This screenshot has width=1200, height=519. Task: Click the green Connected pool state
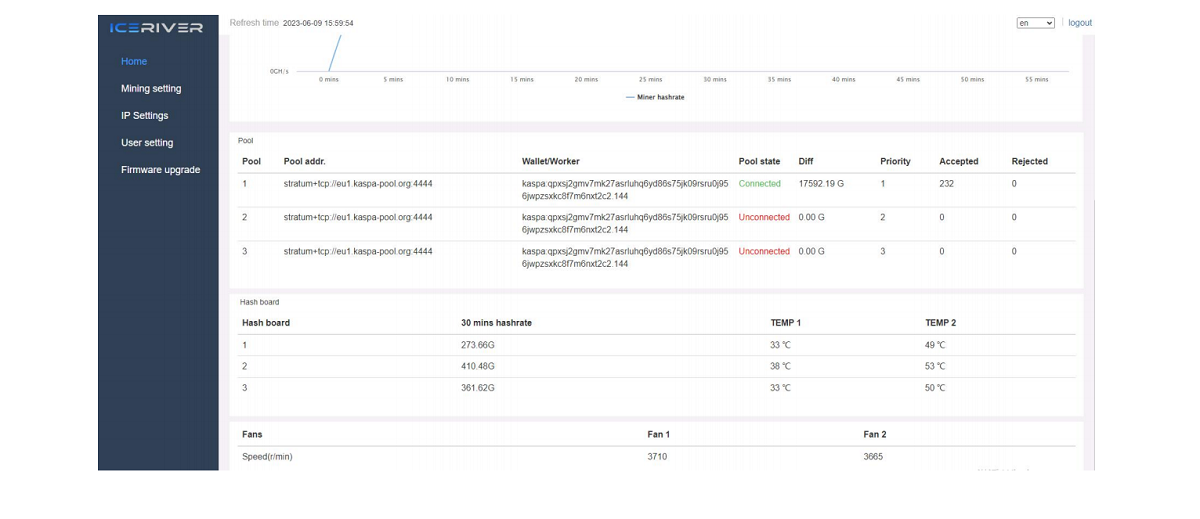(x=759, y=184)
